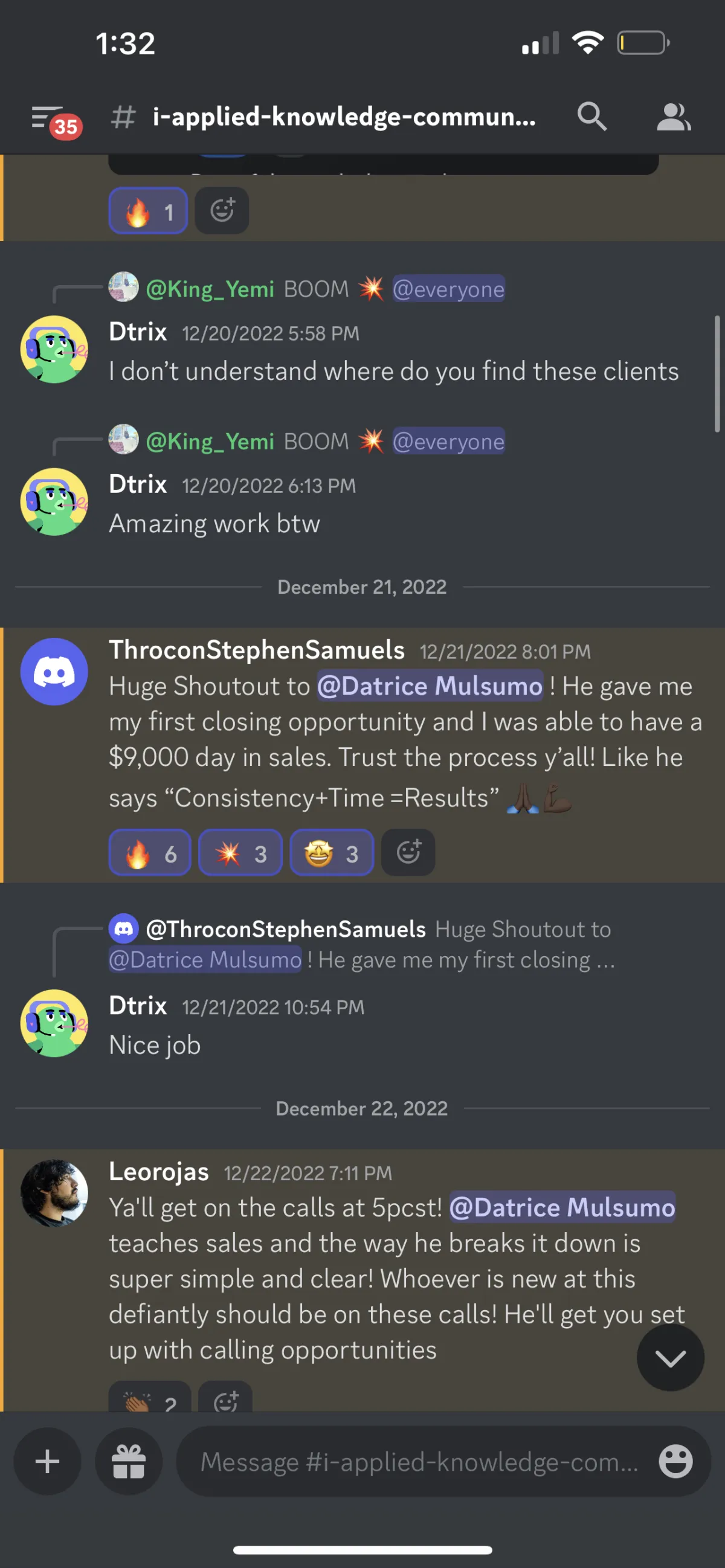Tap the search magnifier icon
Screen dimensions: 725x1568
click(x=591, y=116)
